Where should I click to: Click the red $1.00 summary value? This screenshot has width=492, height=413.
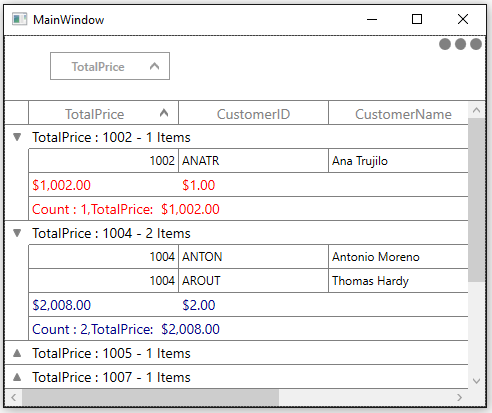click(x=199, y=185)
